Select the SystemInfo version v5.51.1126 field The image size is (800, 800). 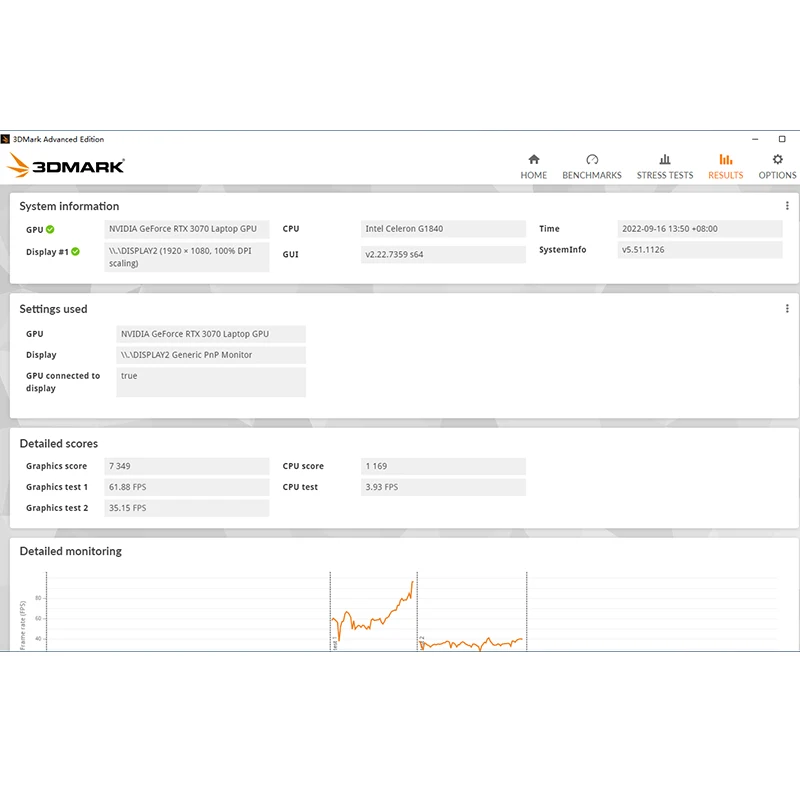[x=699, y=250]
